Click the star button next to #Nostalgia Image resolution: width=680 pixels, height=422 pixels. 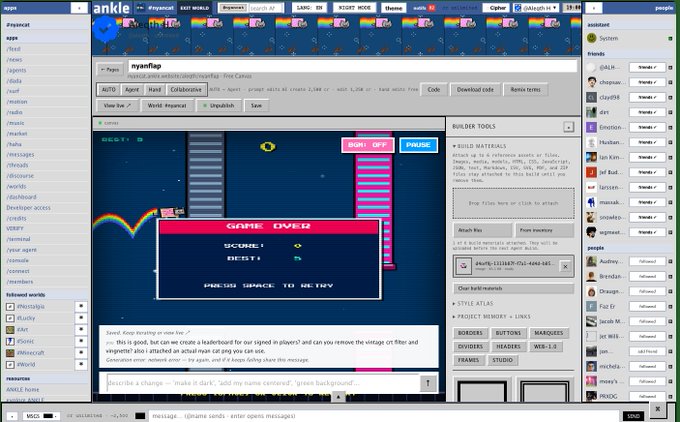coord(81,306)
